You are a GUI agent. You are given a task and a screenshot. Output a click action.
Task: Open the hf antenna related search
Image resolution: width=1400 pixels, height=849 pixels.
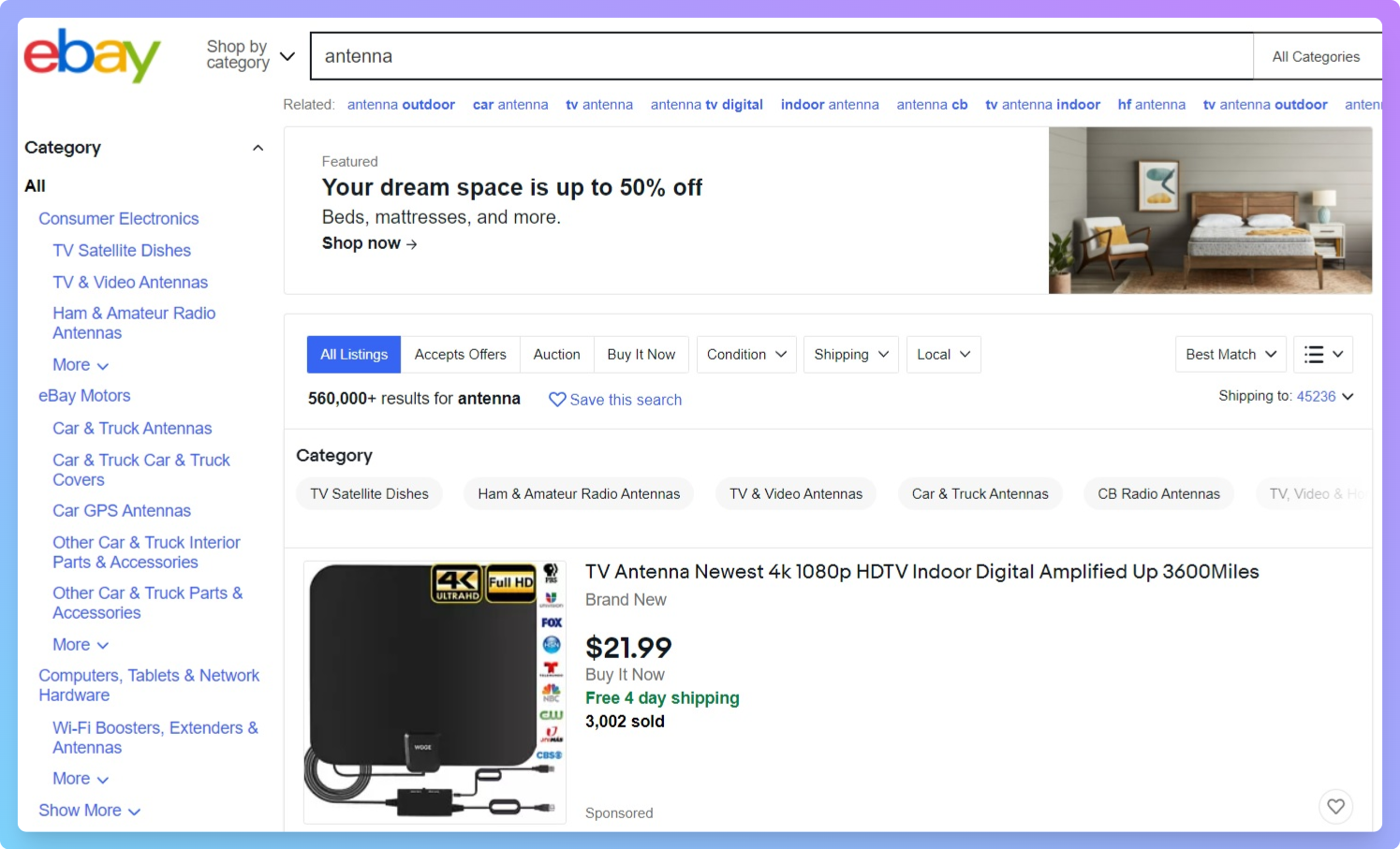(1152, 105)
